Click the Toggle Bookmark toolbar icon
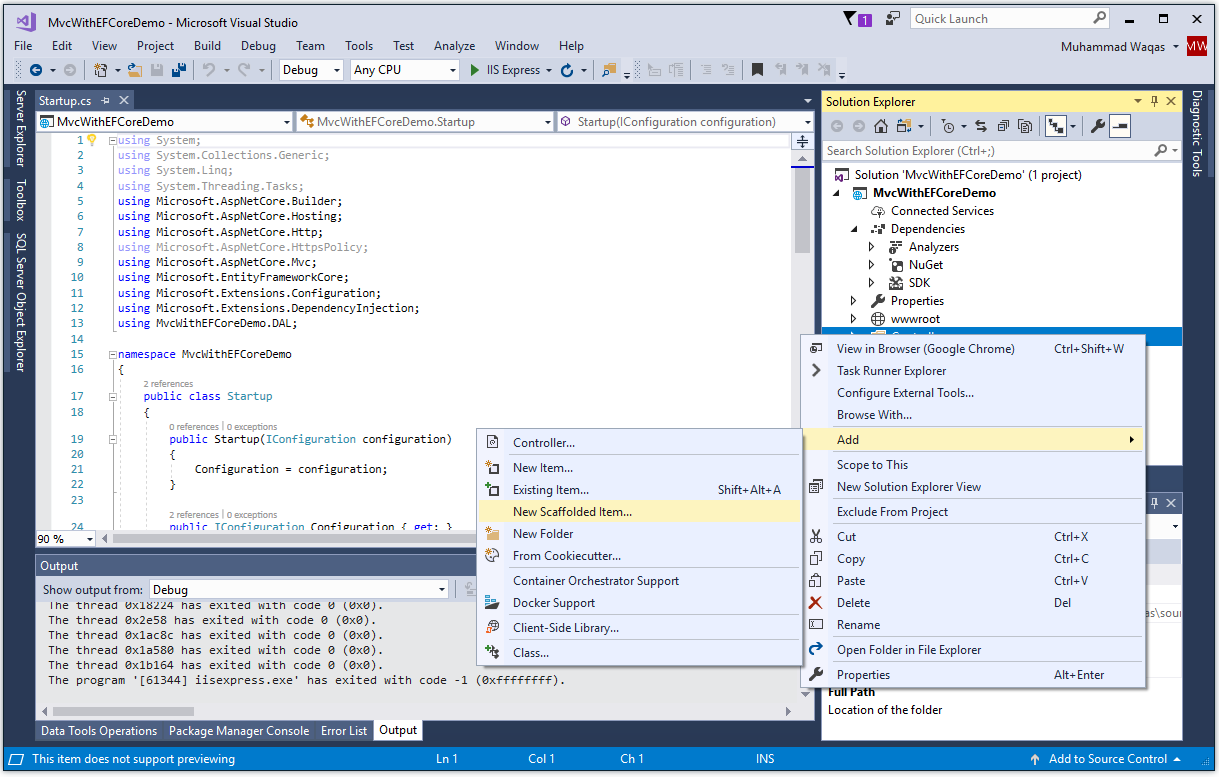This screenshot has height=777, width=1219. point(757,70)
